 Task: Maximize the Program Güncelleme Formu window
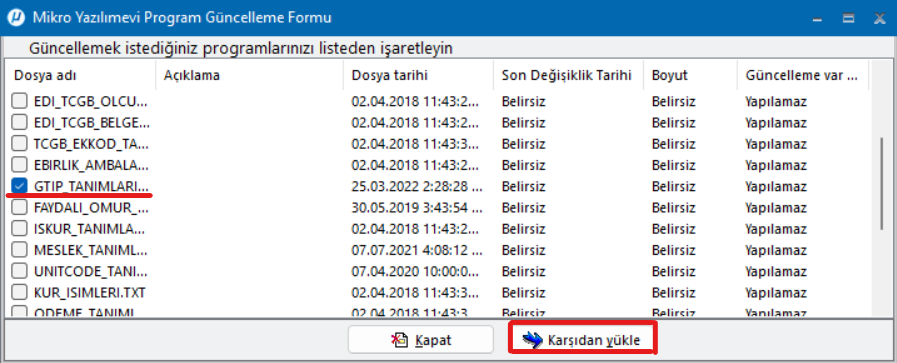pyautogui.click(x=849, y=18)
